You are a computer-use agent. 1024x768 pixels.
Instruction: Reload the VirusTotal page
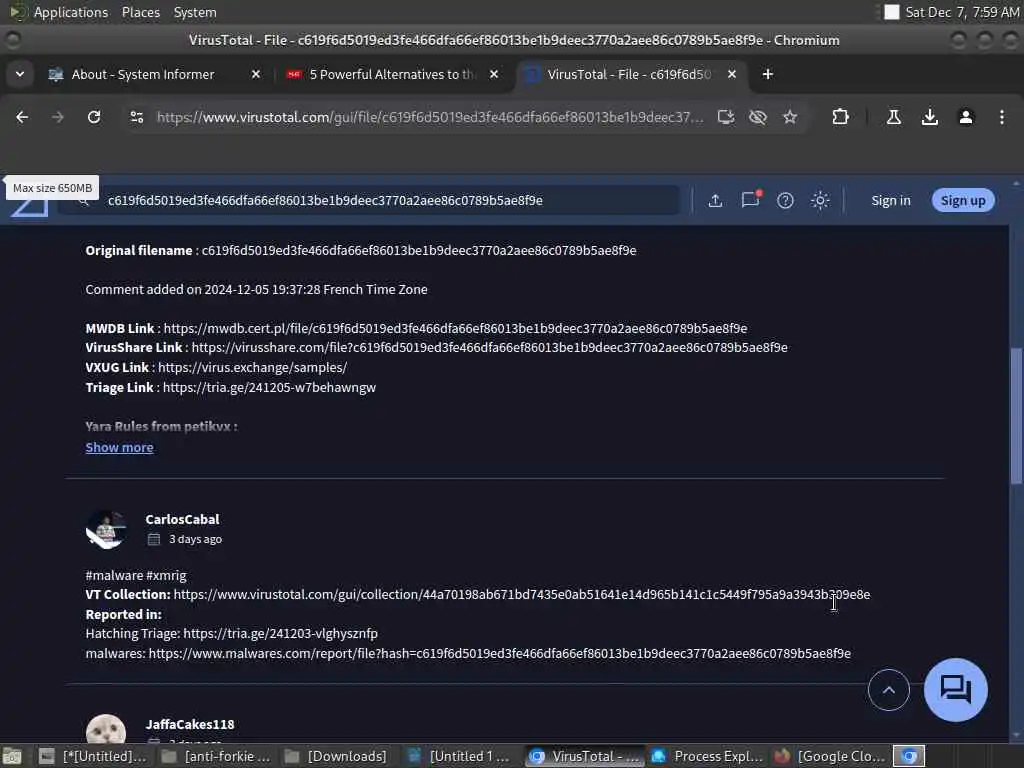94,117
